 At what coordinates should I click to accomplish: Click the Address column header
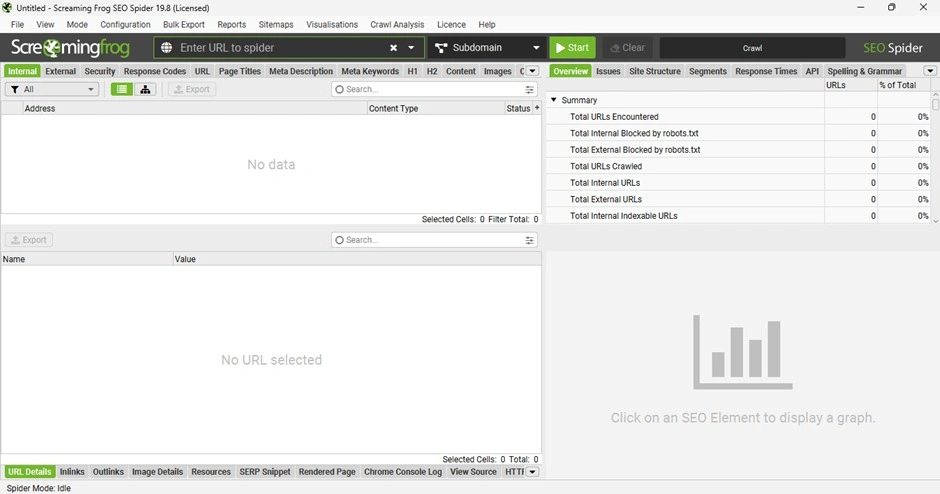click(194, 108)
